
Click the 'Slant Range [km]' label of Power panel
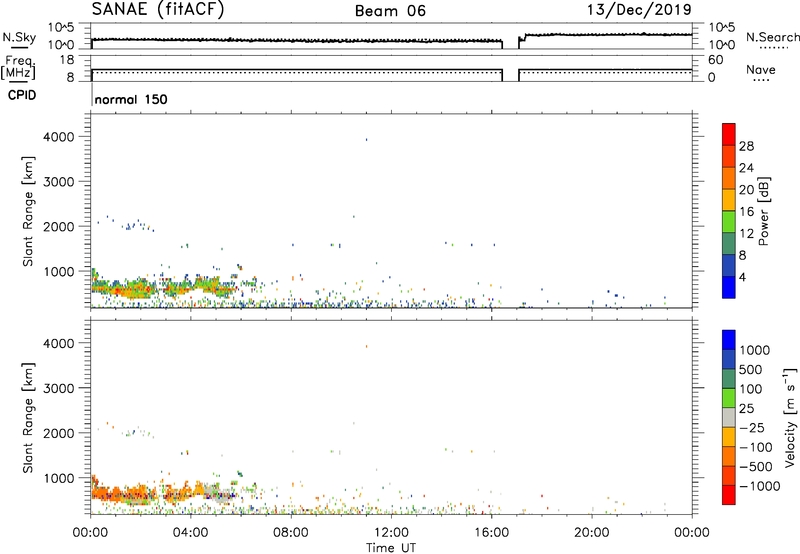click(x=28, y=211)
